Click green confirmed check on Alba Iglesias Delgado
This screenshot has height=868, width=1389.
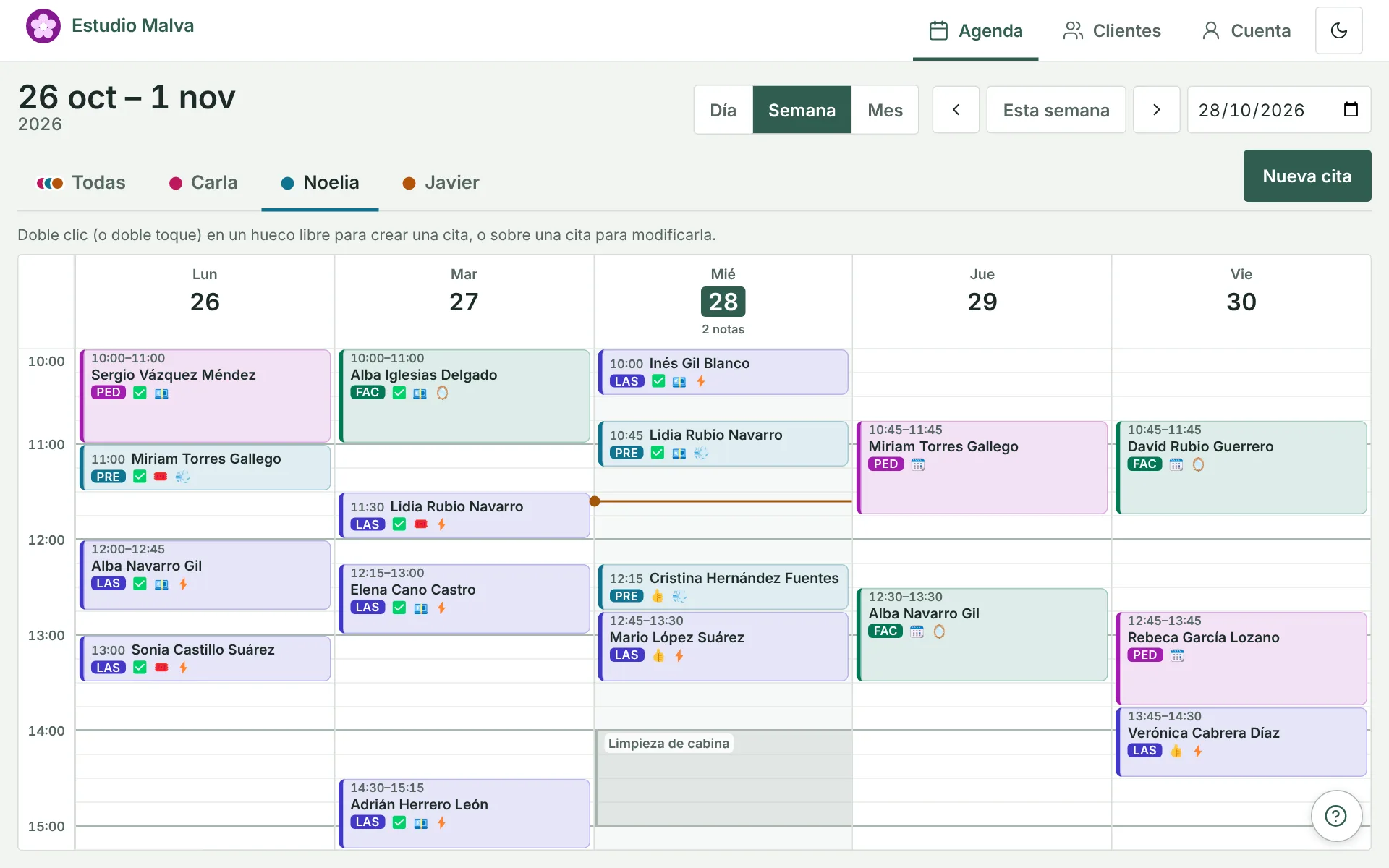pos(399,393)
